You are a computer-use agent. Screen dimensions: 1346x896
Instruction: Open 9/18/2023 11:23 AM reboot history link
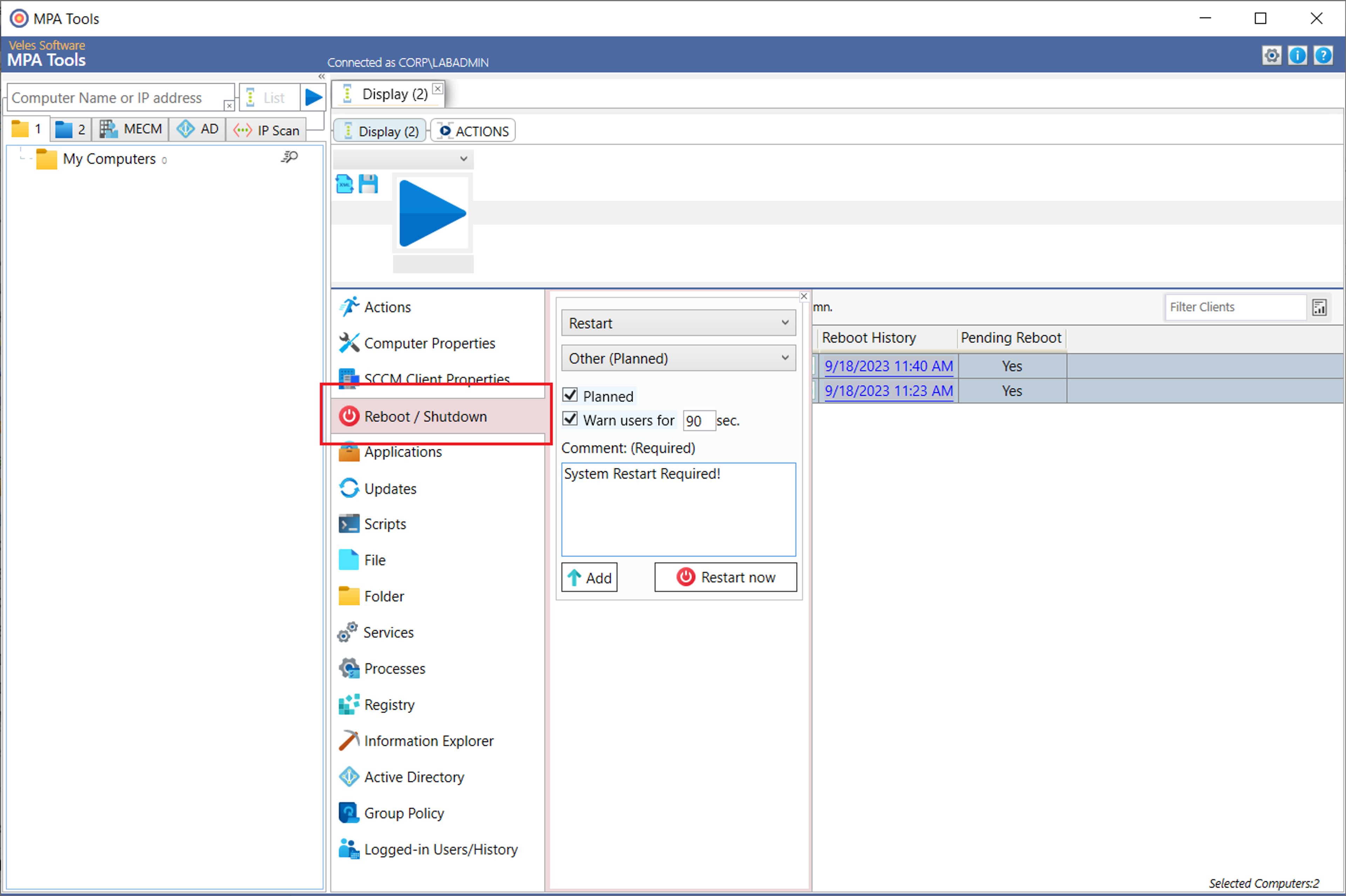[x=888, y=391]
